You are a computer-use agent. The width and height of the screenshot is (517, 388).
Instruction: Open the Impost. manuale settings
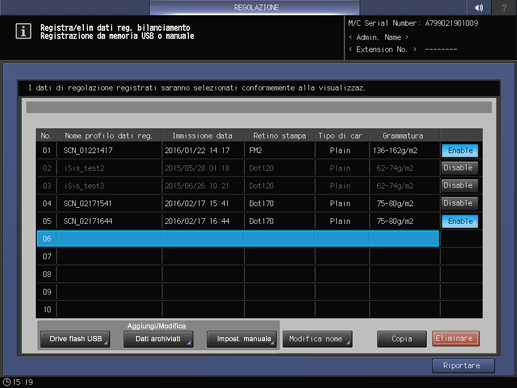point(242,339)
